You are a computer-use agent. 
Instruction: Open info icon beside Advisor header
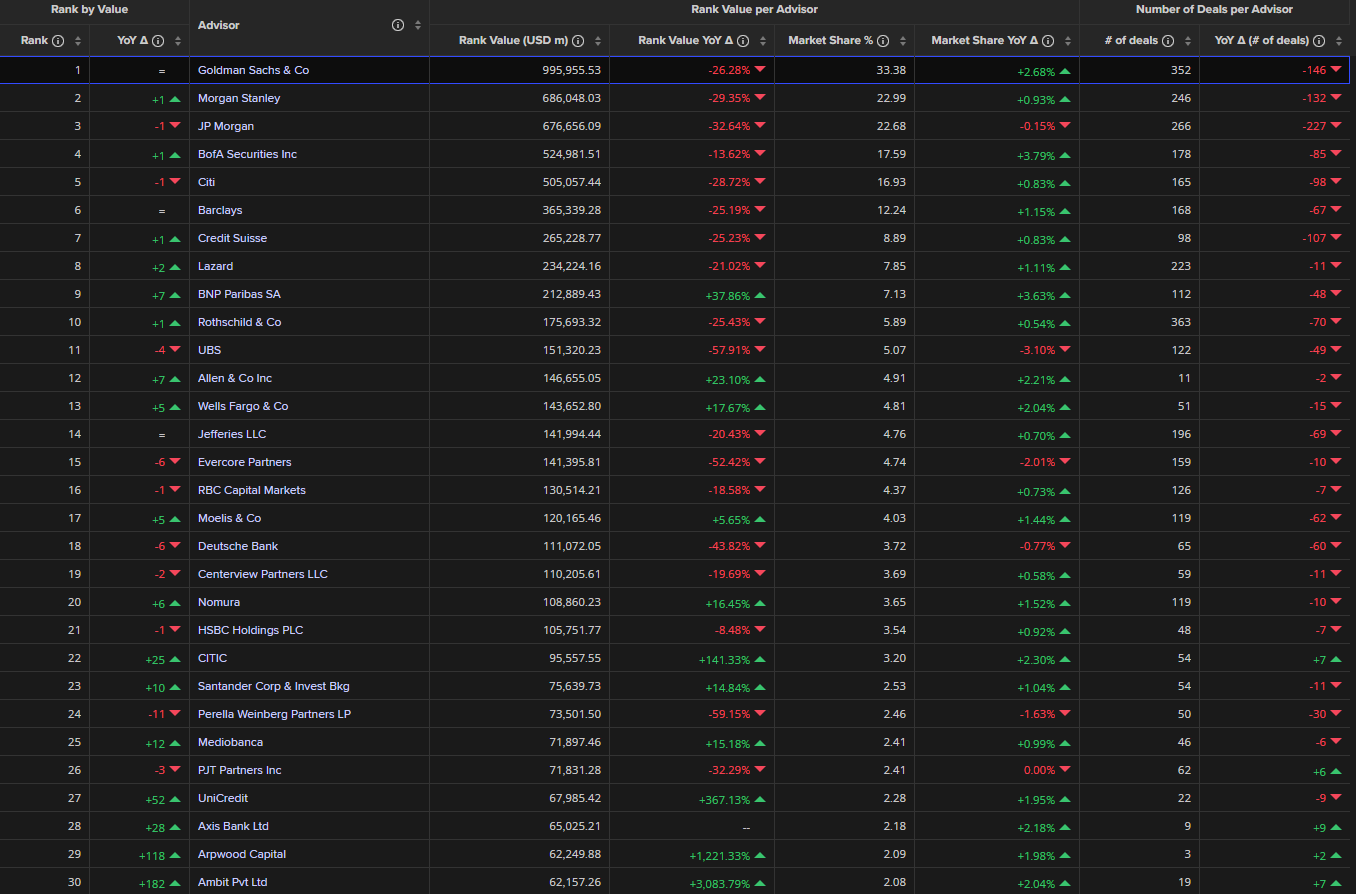pyautogui.click(x=398, y=25)
